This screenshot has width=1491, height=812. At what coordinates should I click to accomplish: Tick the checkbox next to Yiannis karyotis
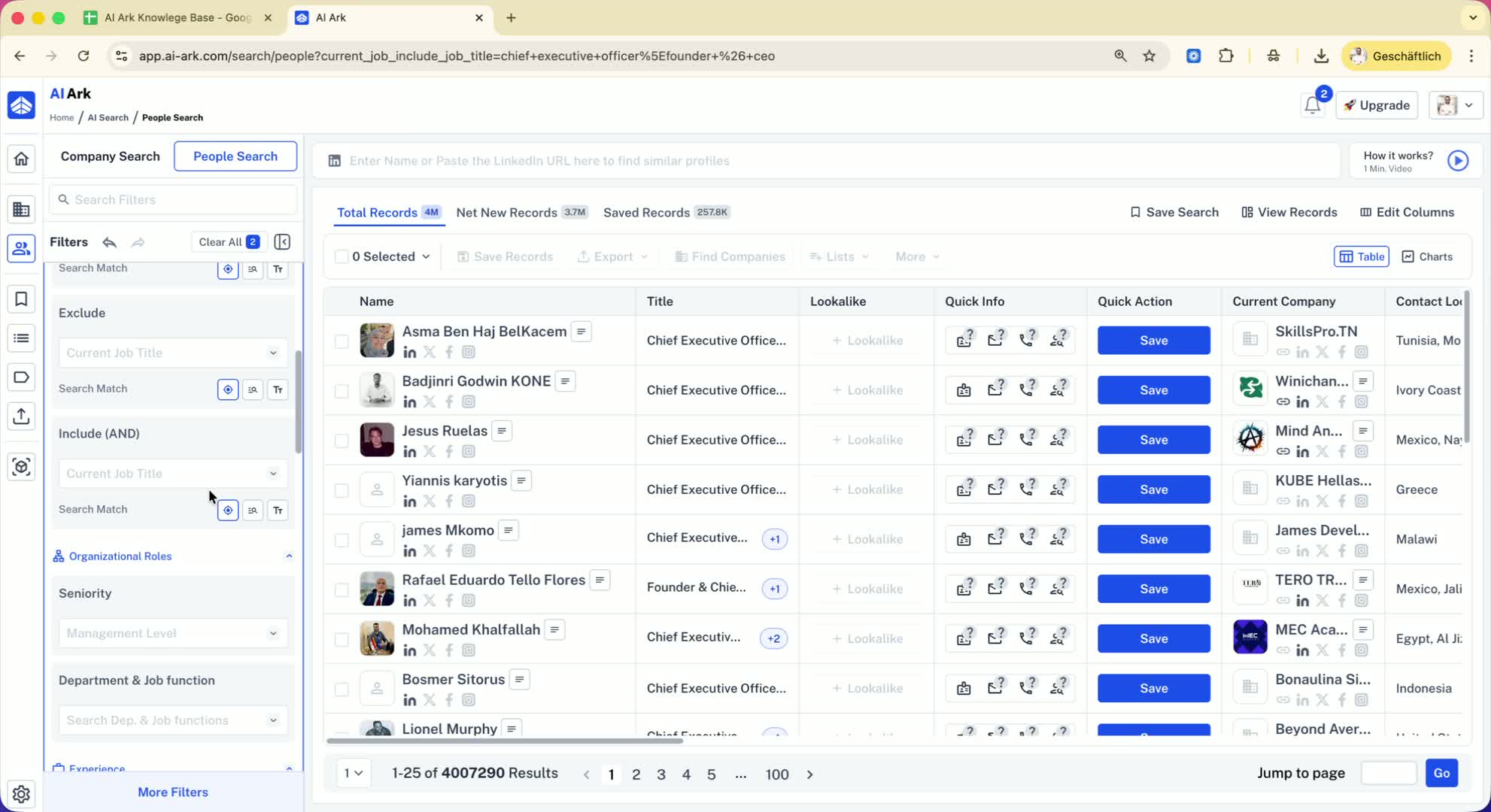click(x=342, y=490)
